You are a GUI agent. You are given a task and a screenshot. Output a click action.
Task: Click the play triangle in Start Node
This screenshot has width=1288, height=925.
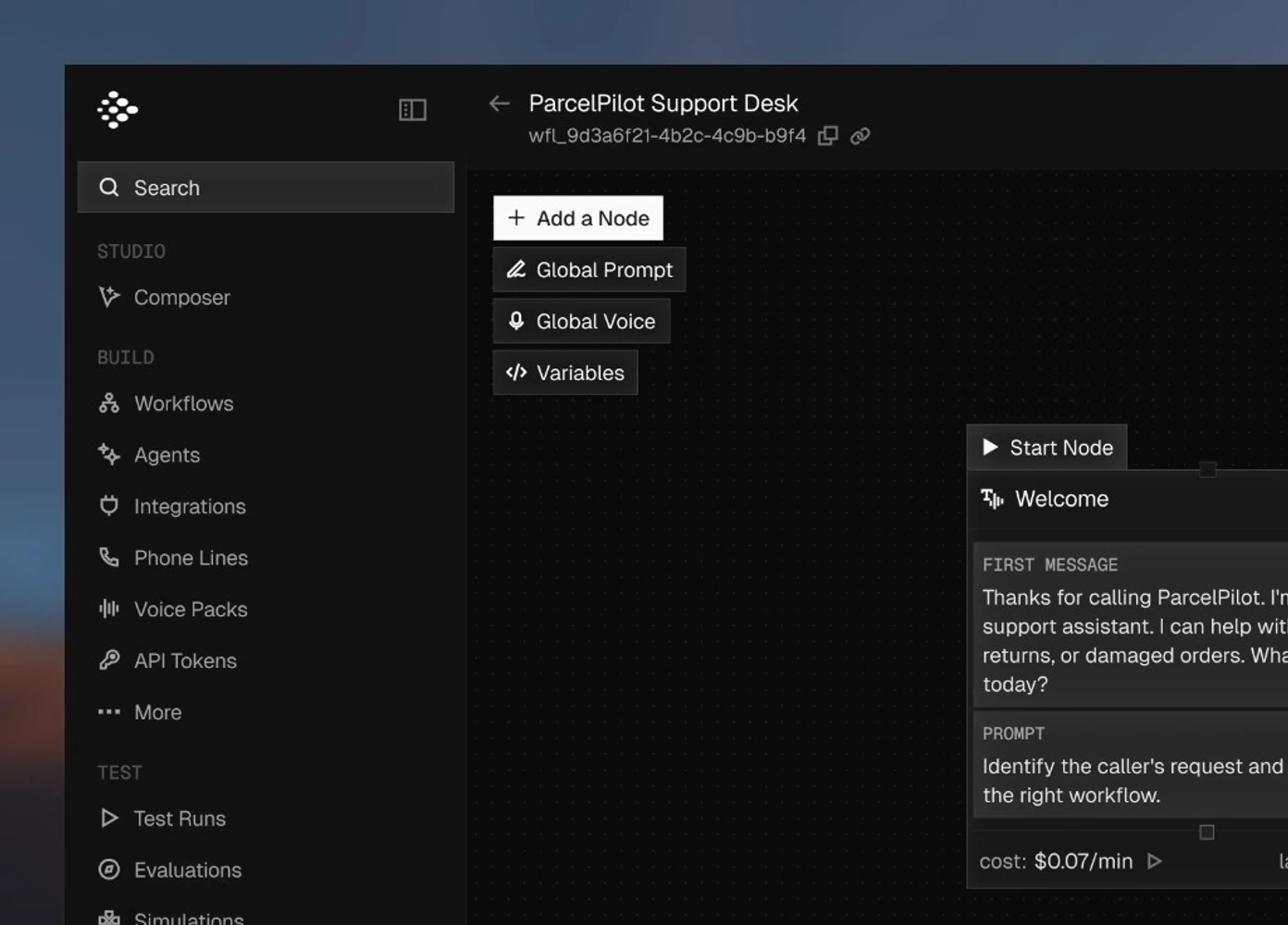(x=990, y=447)
